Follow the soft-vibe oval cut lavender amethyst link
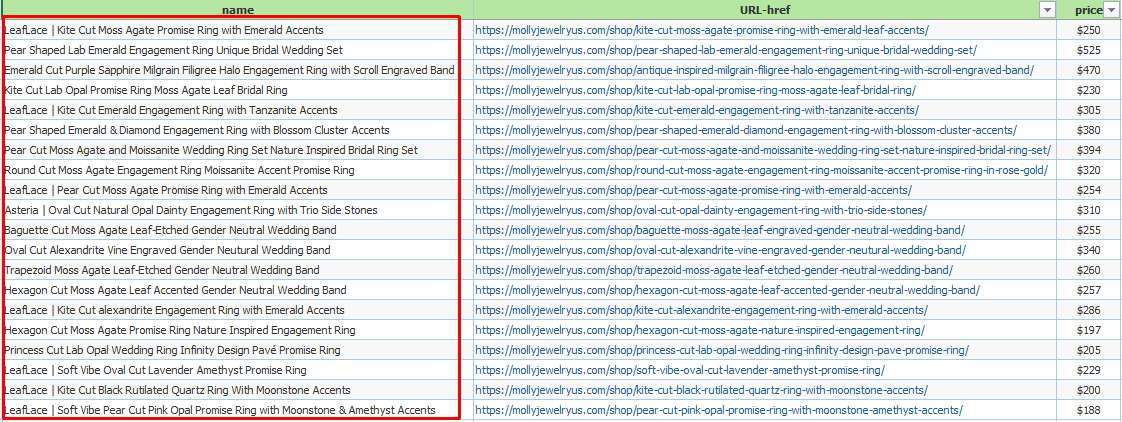1122x422 pixels. (x=679, y=370)
